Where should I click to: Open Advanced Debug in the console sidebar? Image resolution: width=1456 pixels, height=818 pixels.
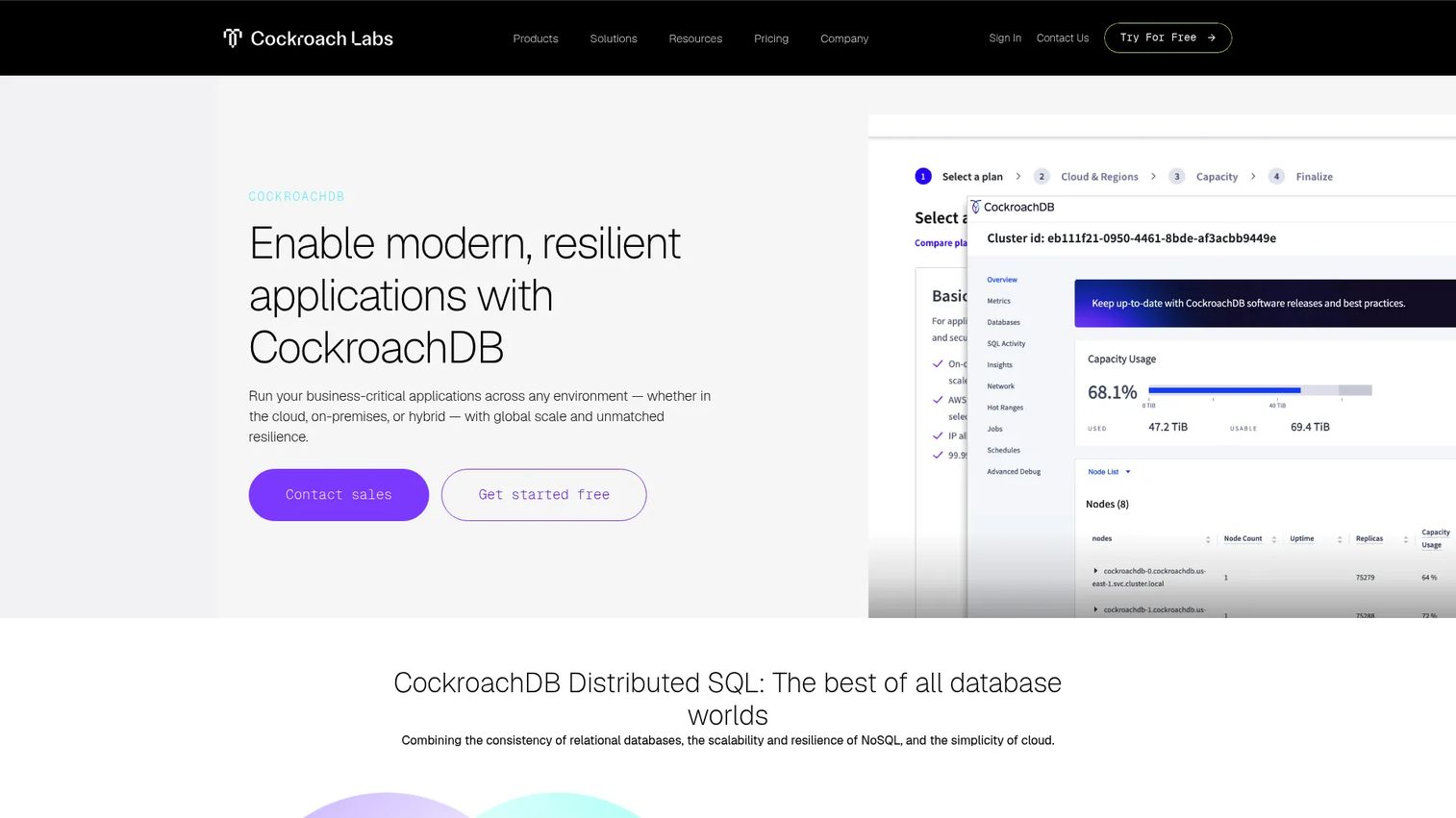[1014, 472]
